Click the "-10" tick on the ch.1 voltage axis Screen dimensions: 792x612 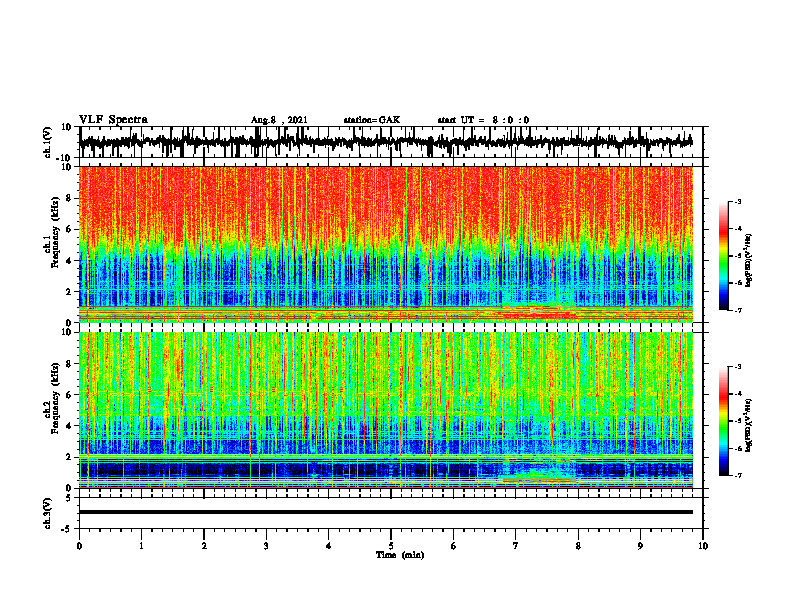point(65,158)
